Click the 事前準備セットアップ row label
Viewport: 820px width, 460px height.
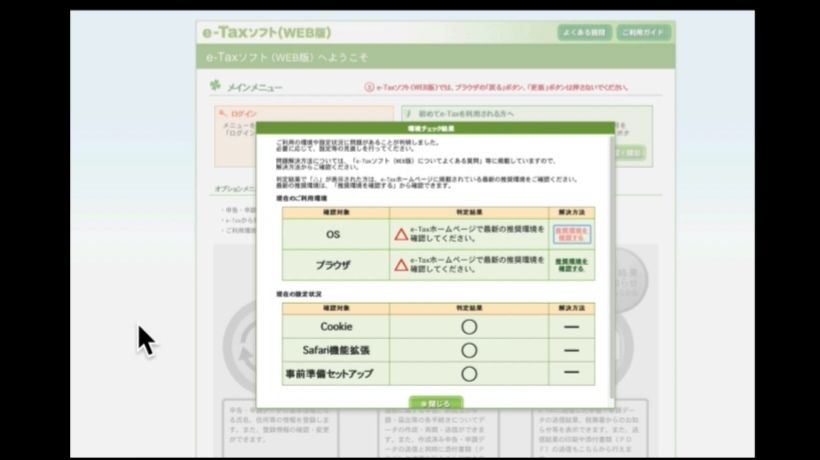click(x=335, y=374)
